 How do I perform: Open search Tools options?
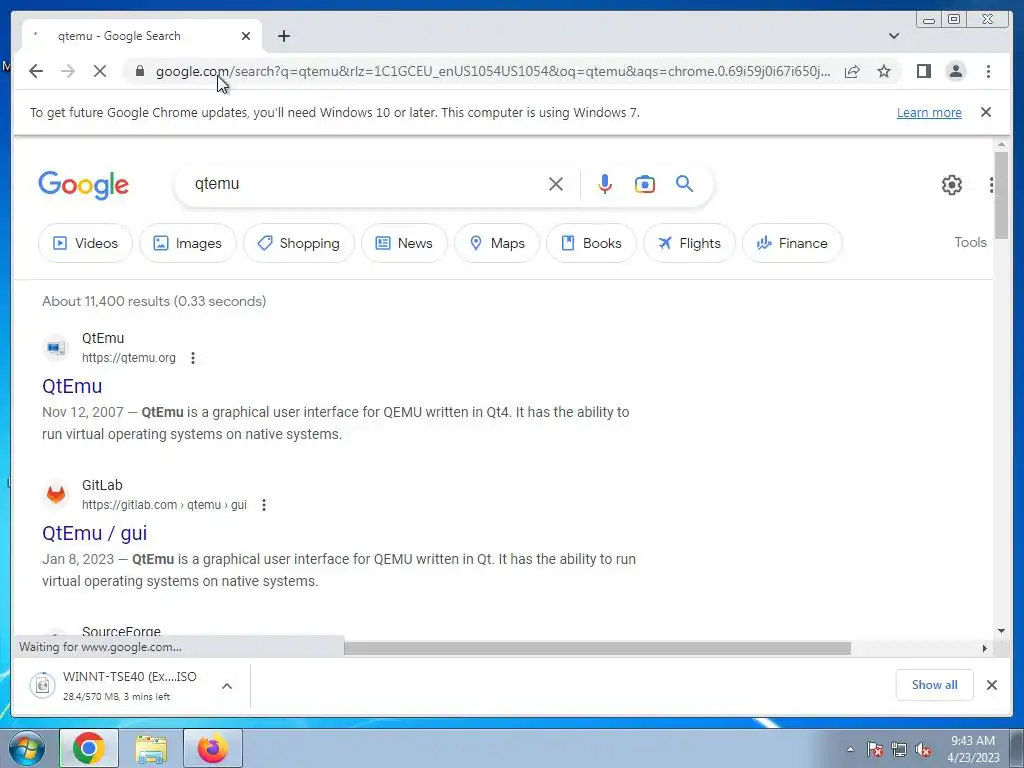tap(970, 242)
